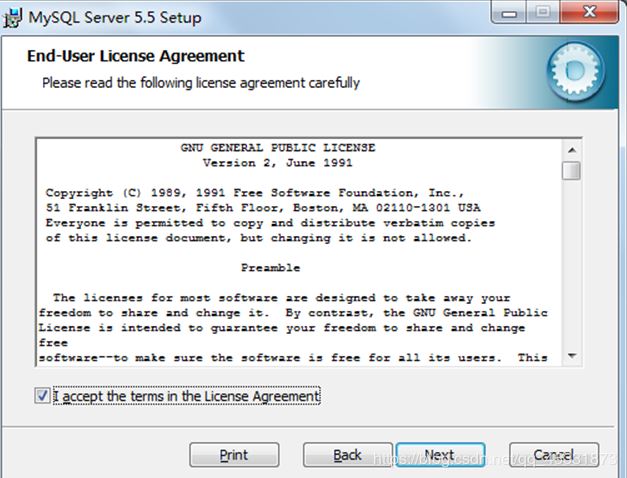This screenshot has width=627, height=478.
Task: Click the 'GNU GENERAL PUBLIC LICENSE' heading
Action: click(278, 148)
